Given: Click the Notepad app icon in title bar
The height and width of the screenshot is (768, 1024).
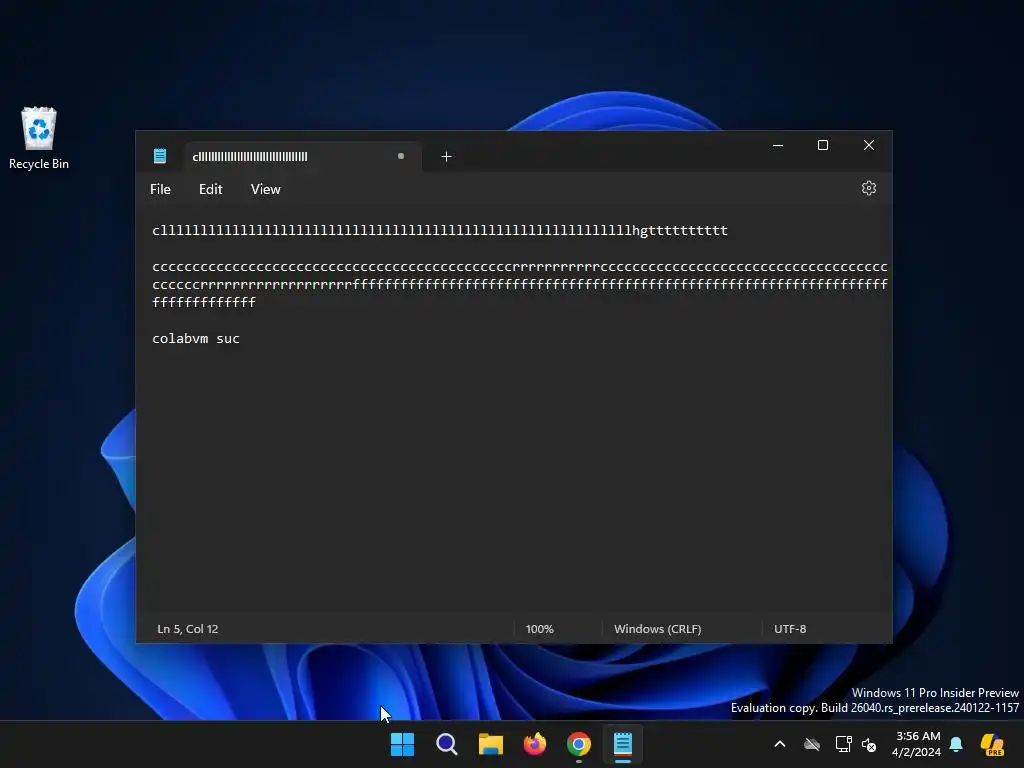Looking at the screenshot, I should pyautogui.click(x=160, y=156).
